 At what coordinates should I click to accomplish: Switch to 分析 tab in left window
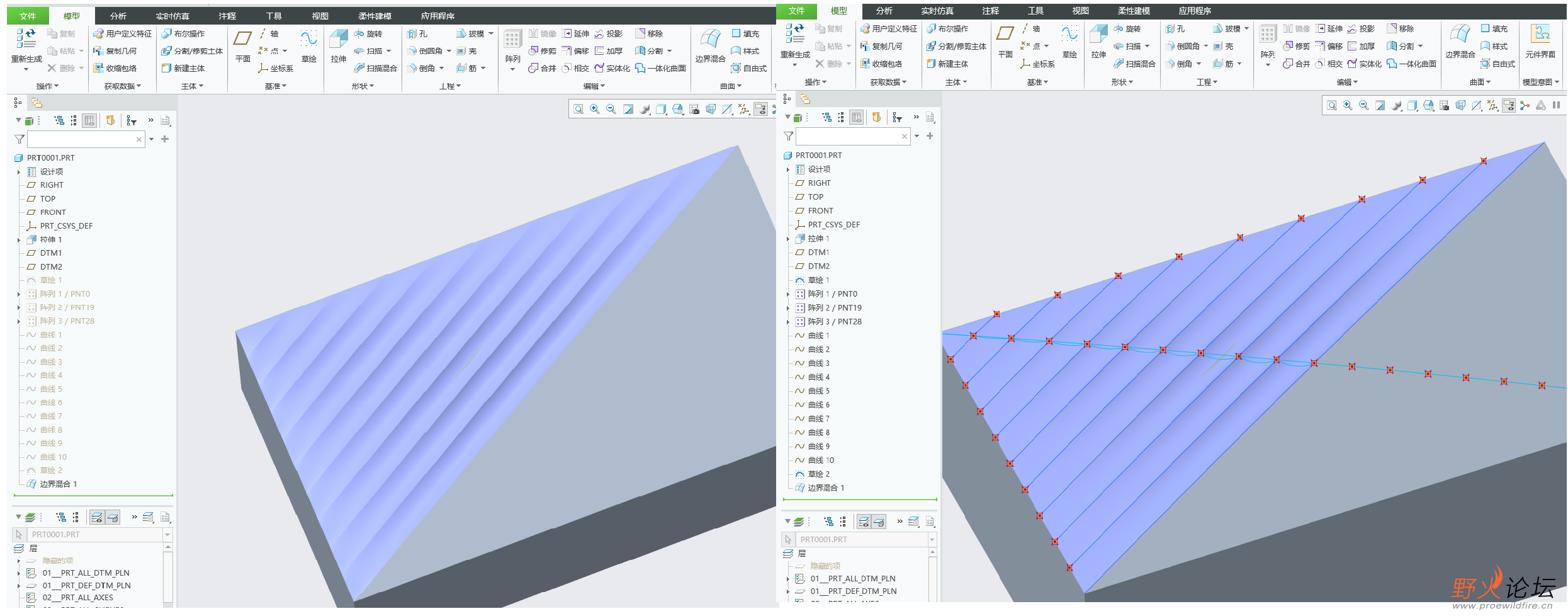(118, 16)
